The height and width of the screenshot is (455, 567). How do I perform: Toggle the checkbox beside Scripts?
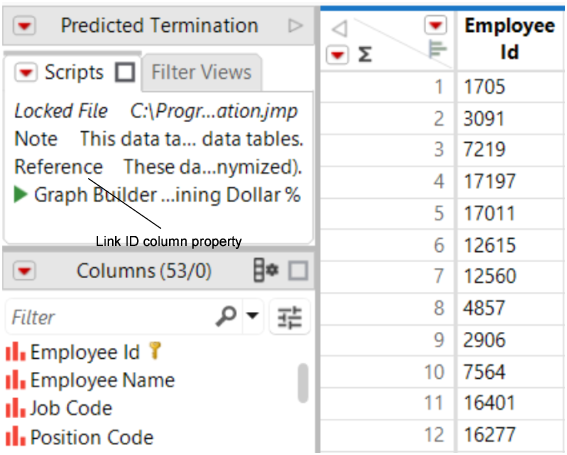pos(125,72)
